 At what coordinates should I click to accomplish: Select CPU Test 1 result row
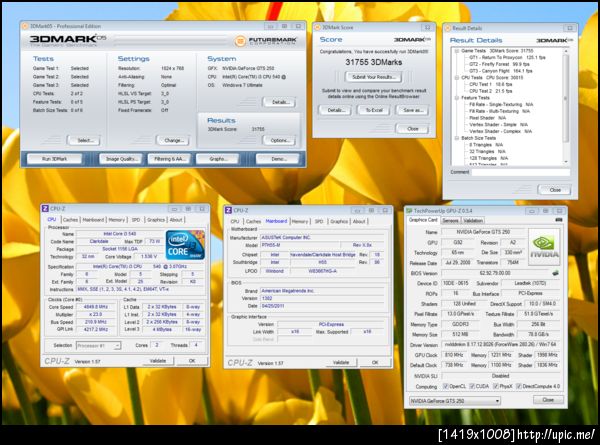coord(490,84)
